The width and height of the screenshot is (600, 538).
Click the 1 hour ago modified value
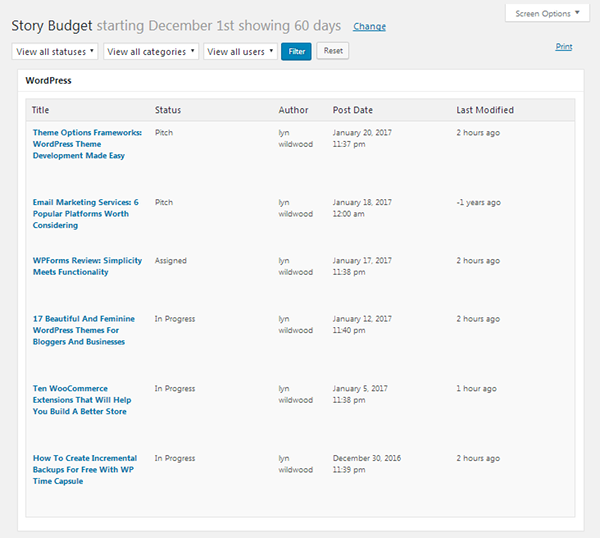[x=476, y=388]
